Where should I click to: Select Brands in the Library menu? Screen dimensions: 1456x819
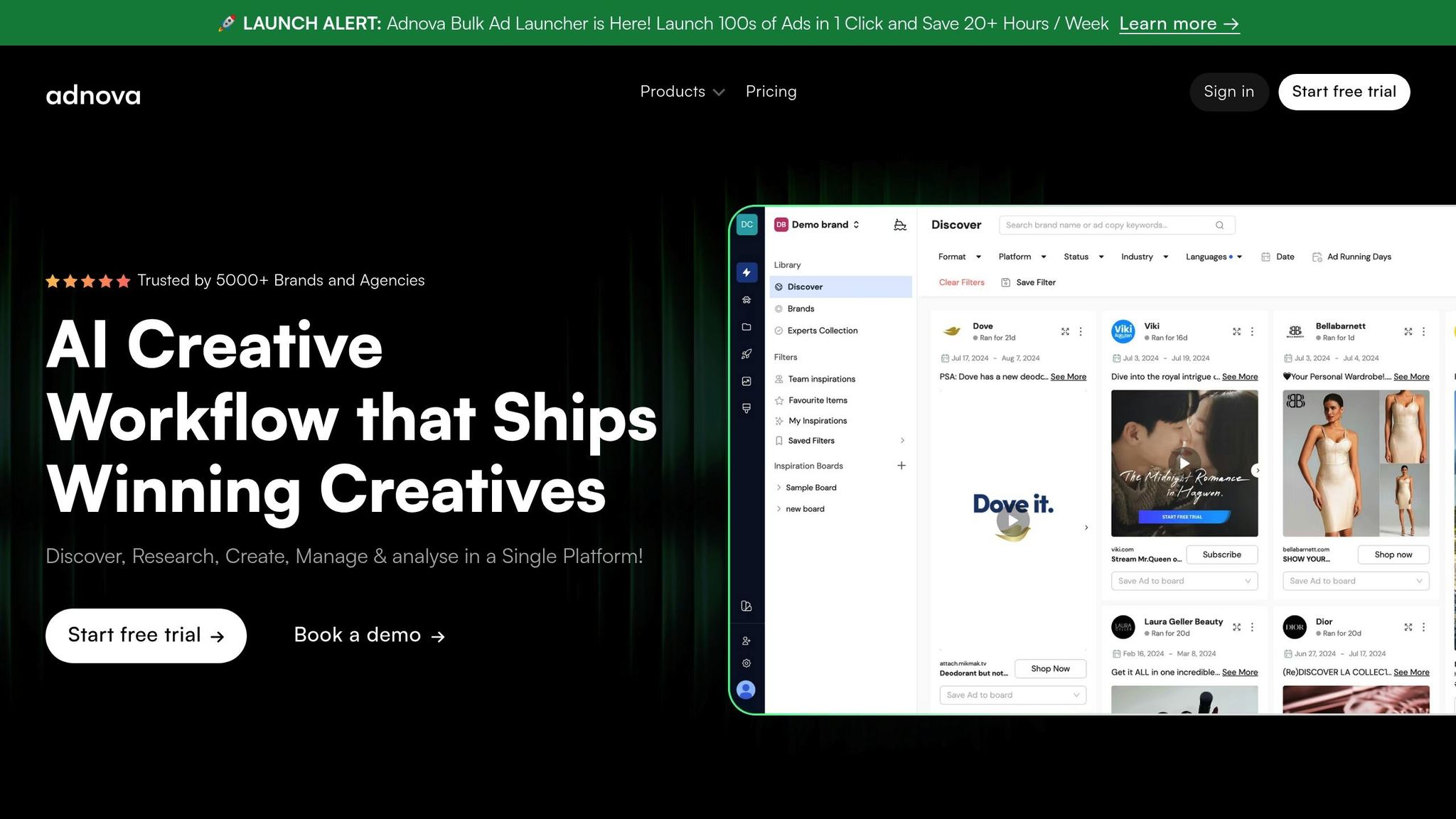point(801,309)
